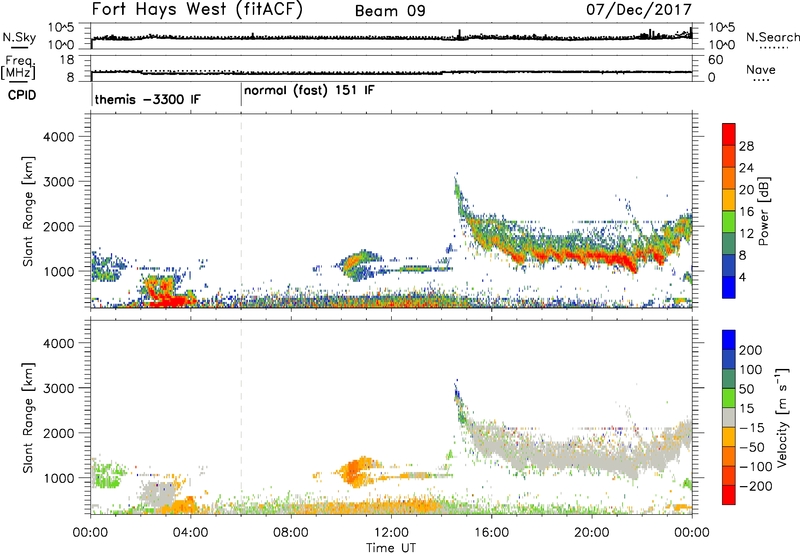Click the dashed CPID change line in the velocity panel
The height and width of the screenshot is (554, 800).
point(241,417)
